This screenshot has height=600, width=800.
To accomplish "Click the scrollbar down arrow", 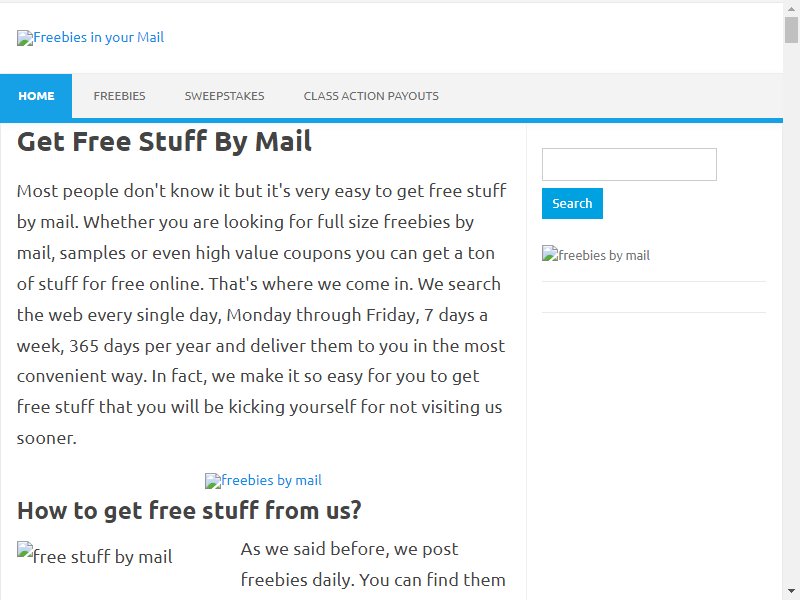I will tap(791, 591).
